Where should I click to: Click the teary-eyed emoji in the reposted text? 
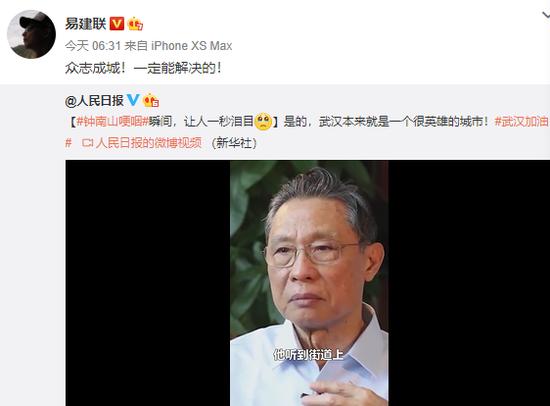tap(263, 122)
